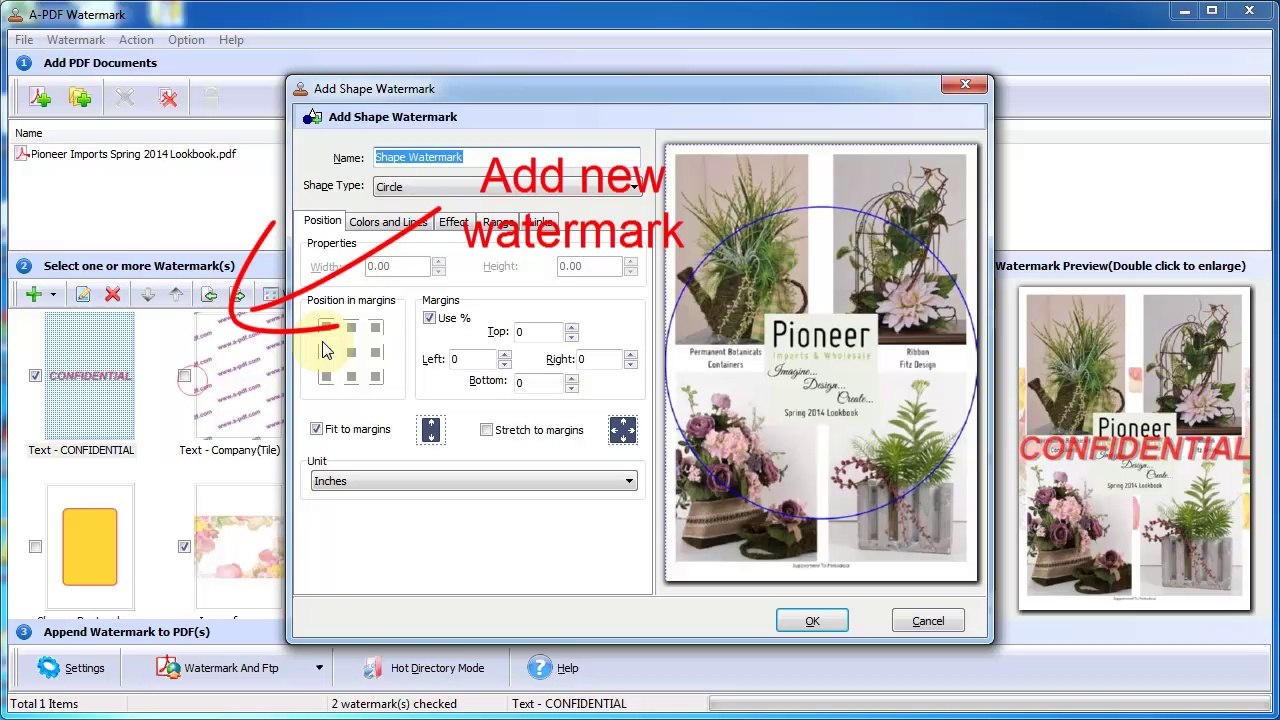Close the Add Shape Watermark dialog
Image resolution: width=1280 pixels, height=720 pixels.
pos(965,85)
